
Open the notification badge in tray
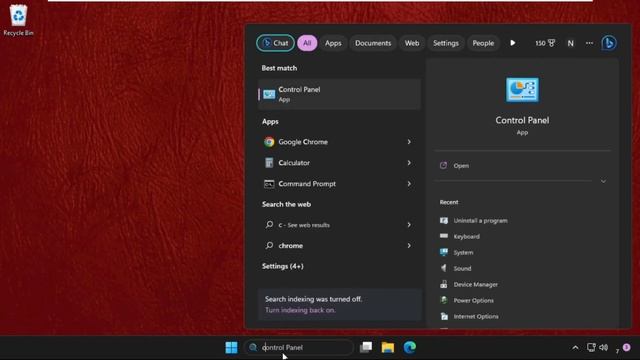(x=626, y=347)
